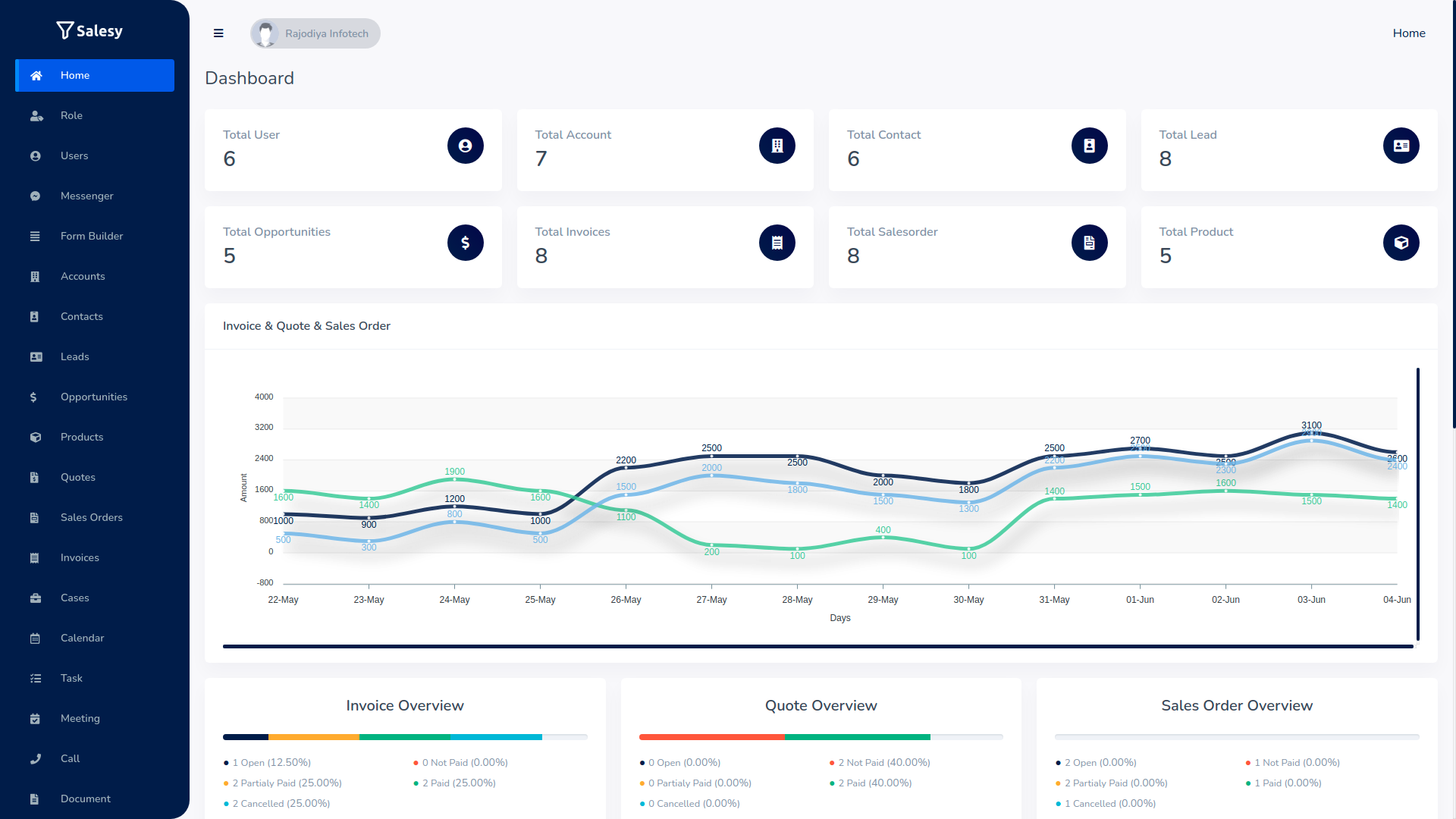Click the Calendar sidebar item

coord(82,638)
